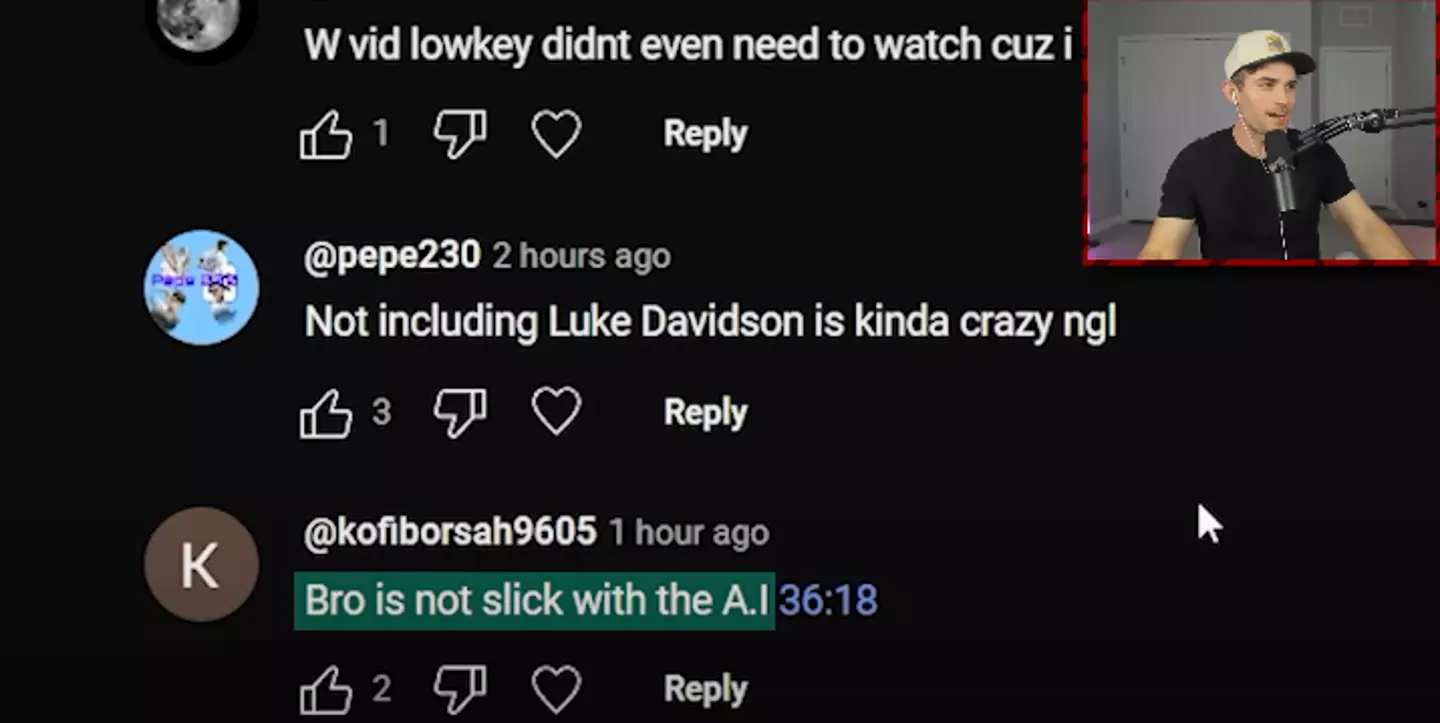Viewport: 1440px width, 723px height.
Task: Click the '2 hours ago' comment timestamp
Action: click(581, 257)
